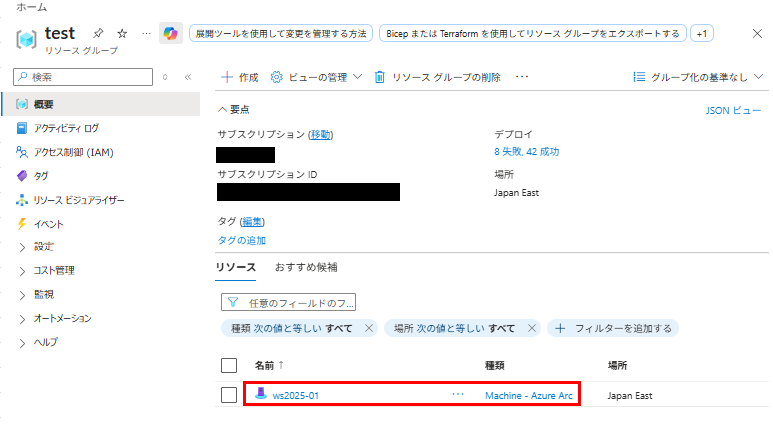Image resolution: width=773 pixels, height=429 pixels.
Task: Click the test resource group cube icon
Action: (26, 39)
